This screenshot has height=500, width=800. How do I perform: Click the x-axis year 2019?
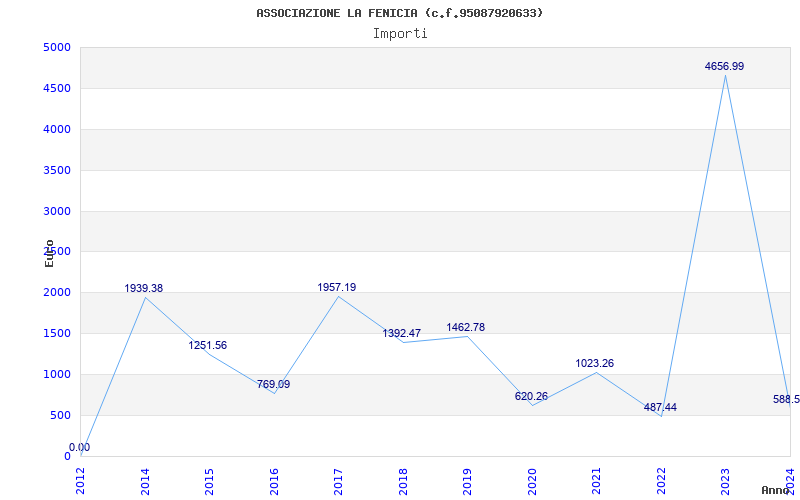click(467, 481)
